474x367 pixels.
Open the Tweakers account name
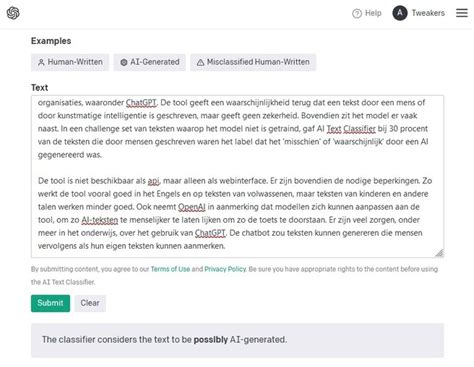(428, 13)
